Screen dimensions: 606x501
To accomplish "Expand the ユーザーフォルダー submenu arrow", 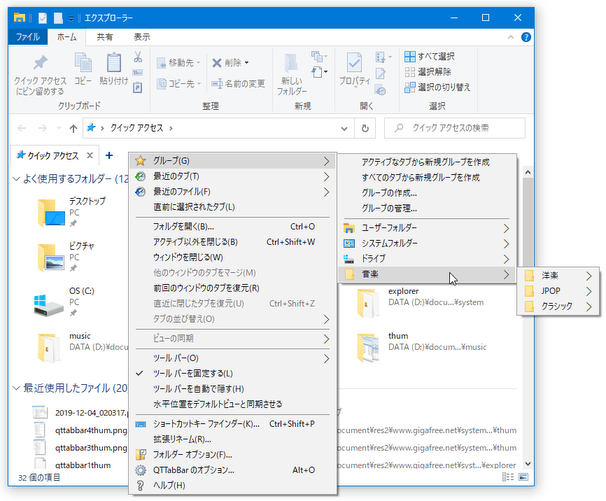I will pos(506,228).
